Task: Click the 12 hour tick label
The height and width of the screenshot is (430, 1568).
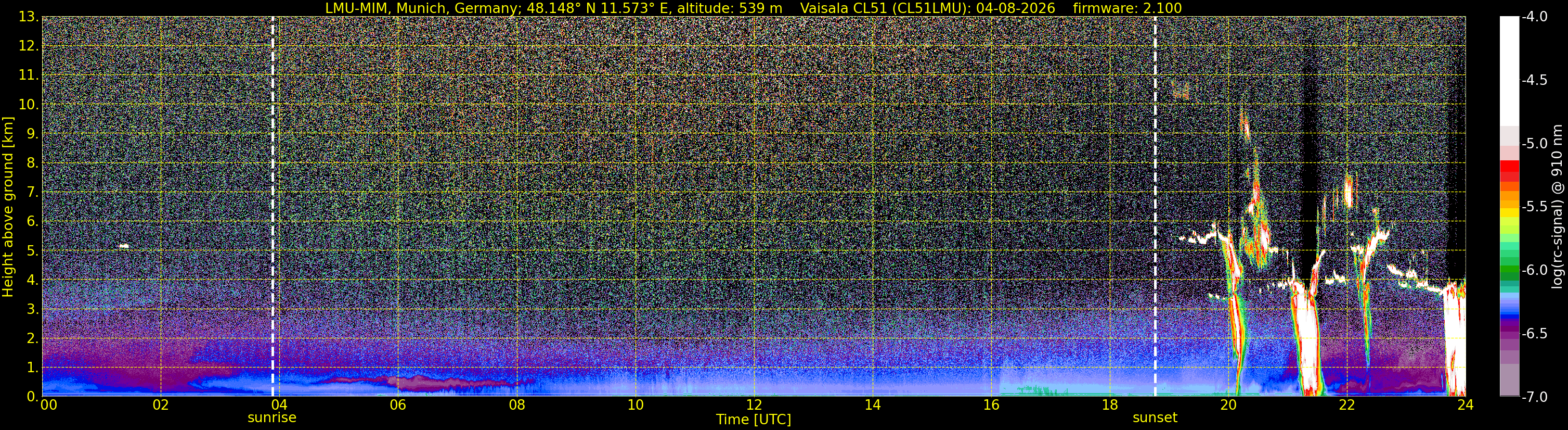Action: [x=754, y=404]
